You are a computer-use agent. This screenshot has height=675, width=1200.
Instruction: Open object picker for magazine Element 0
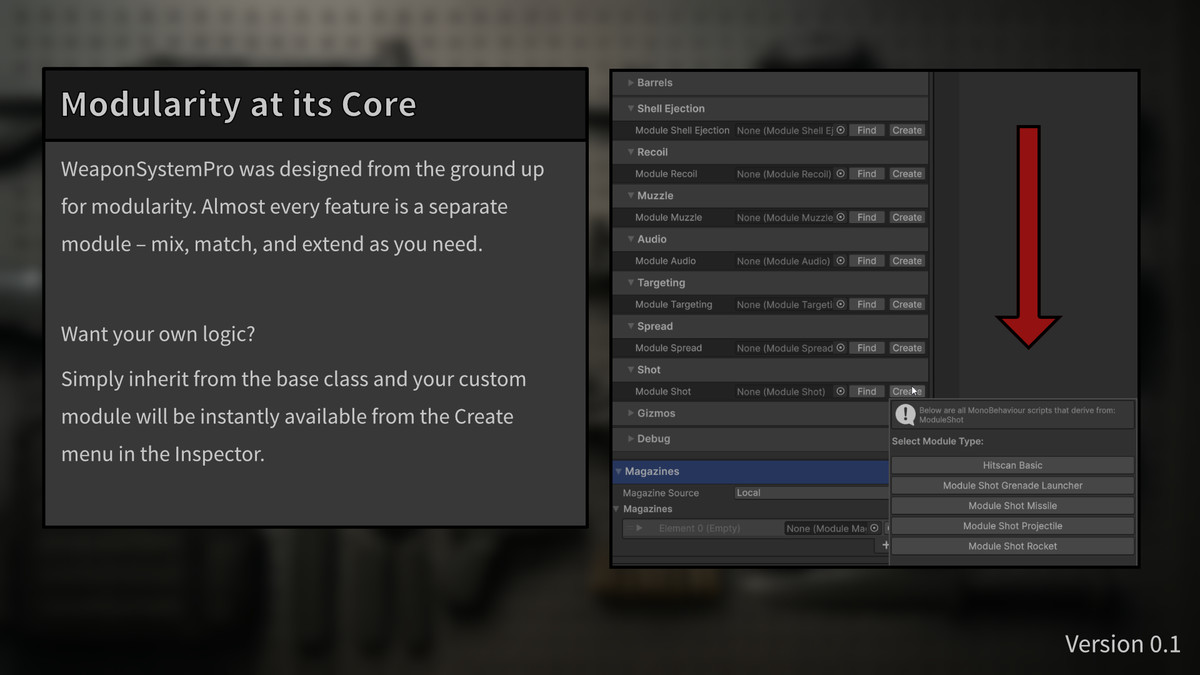[x=874, y=528]
